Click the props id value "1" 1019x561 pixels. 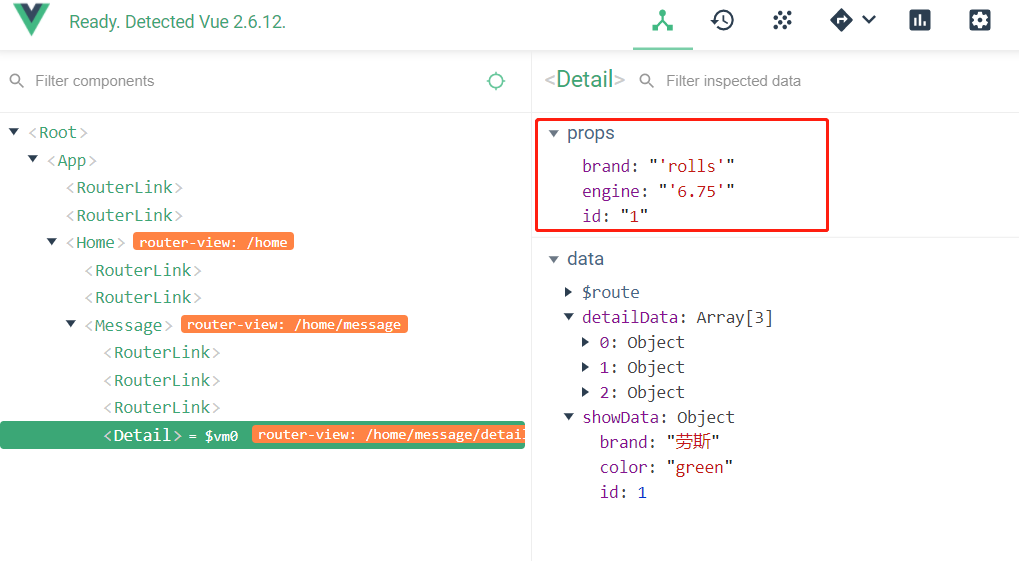pyautogui.click(x=634, y=216)
